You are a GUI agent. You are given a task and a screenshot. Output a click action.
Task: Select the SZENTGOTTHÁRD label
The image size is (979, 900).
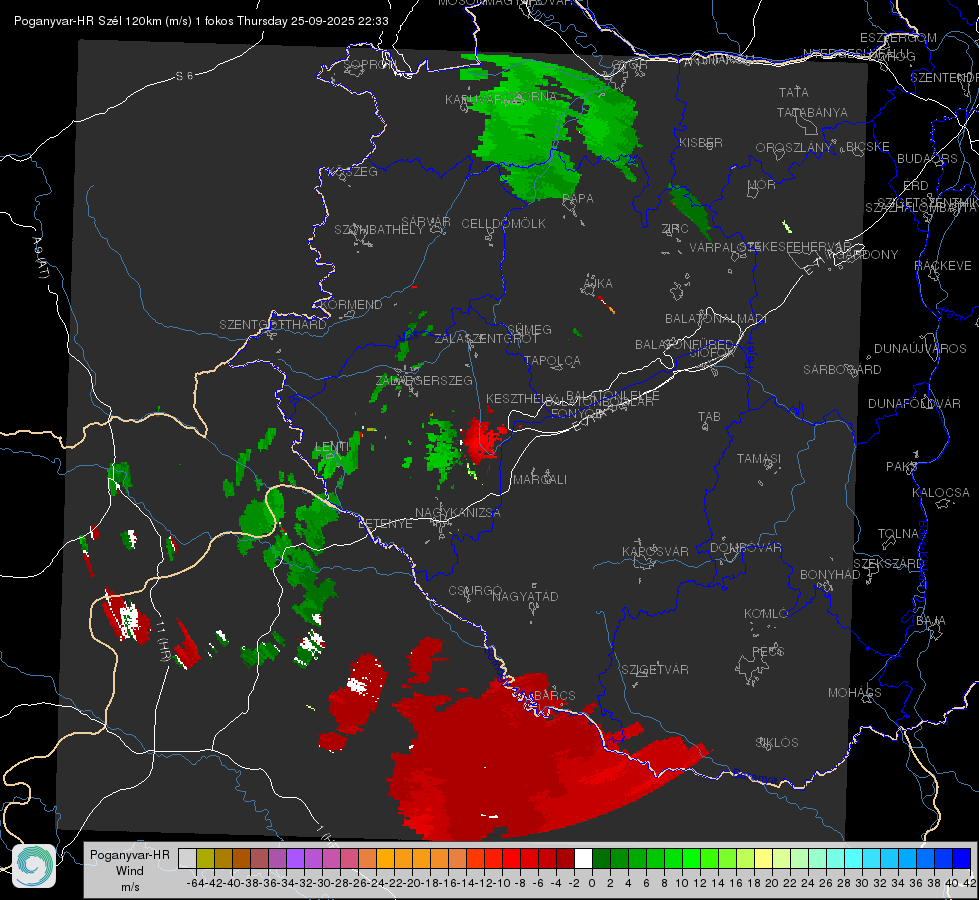[273, 325]
